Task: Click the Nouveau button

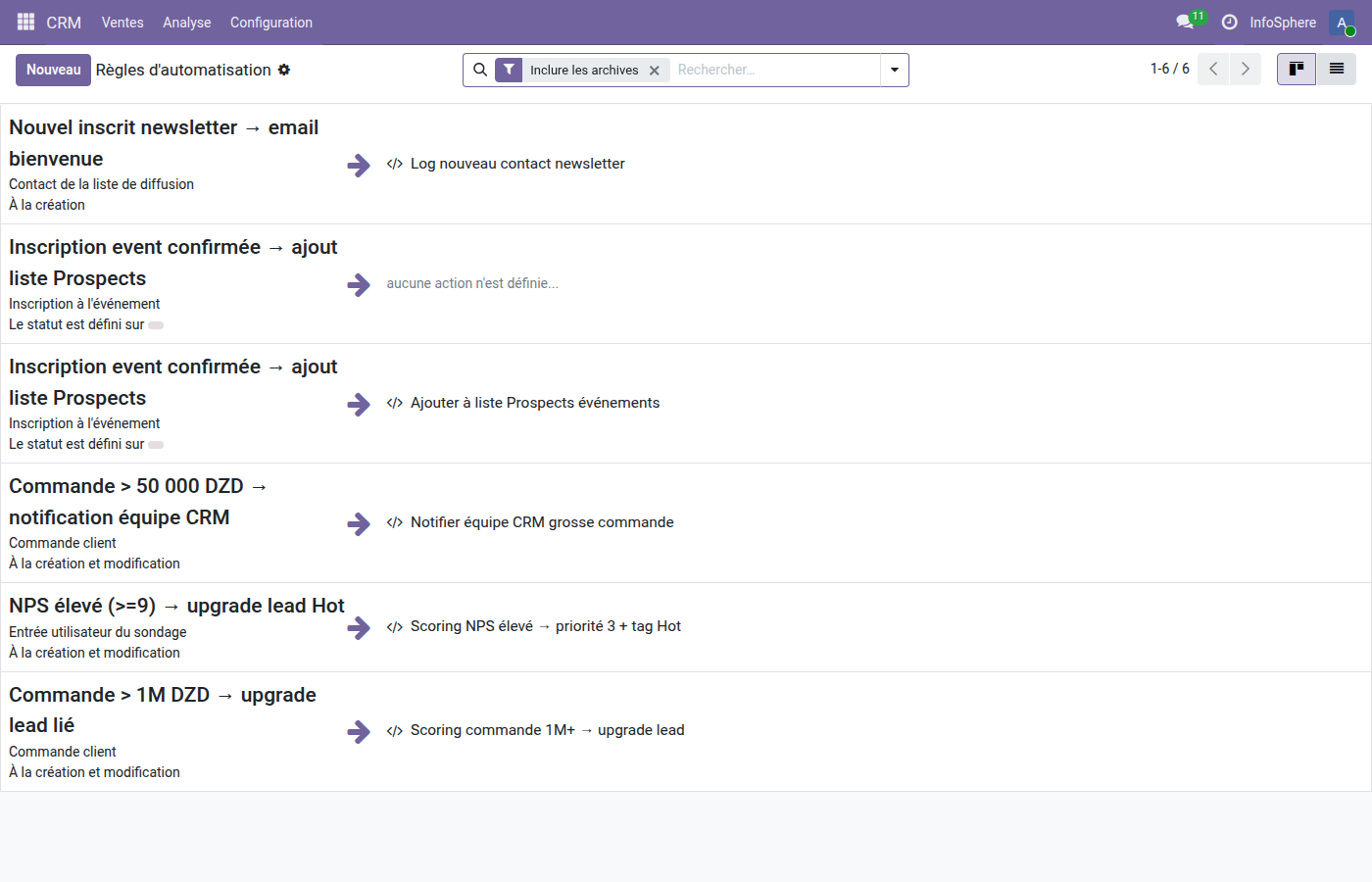Action: pyautogui.click(x=53, y=70)
